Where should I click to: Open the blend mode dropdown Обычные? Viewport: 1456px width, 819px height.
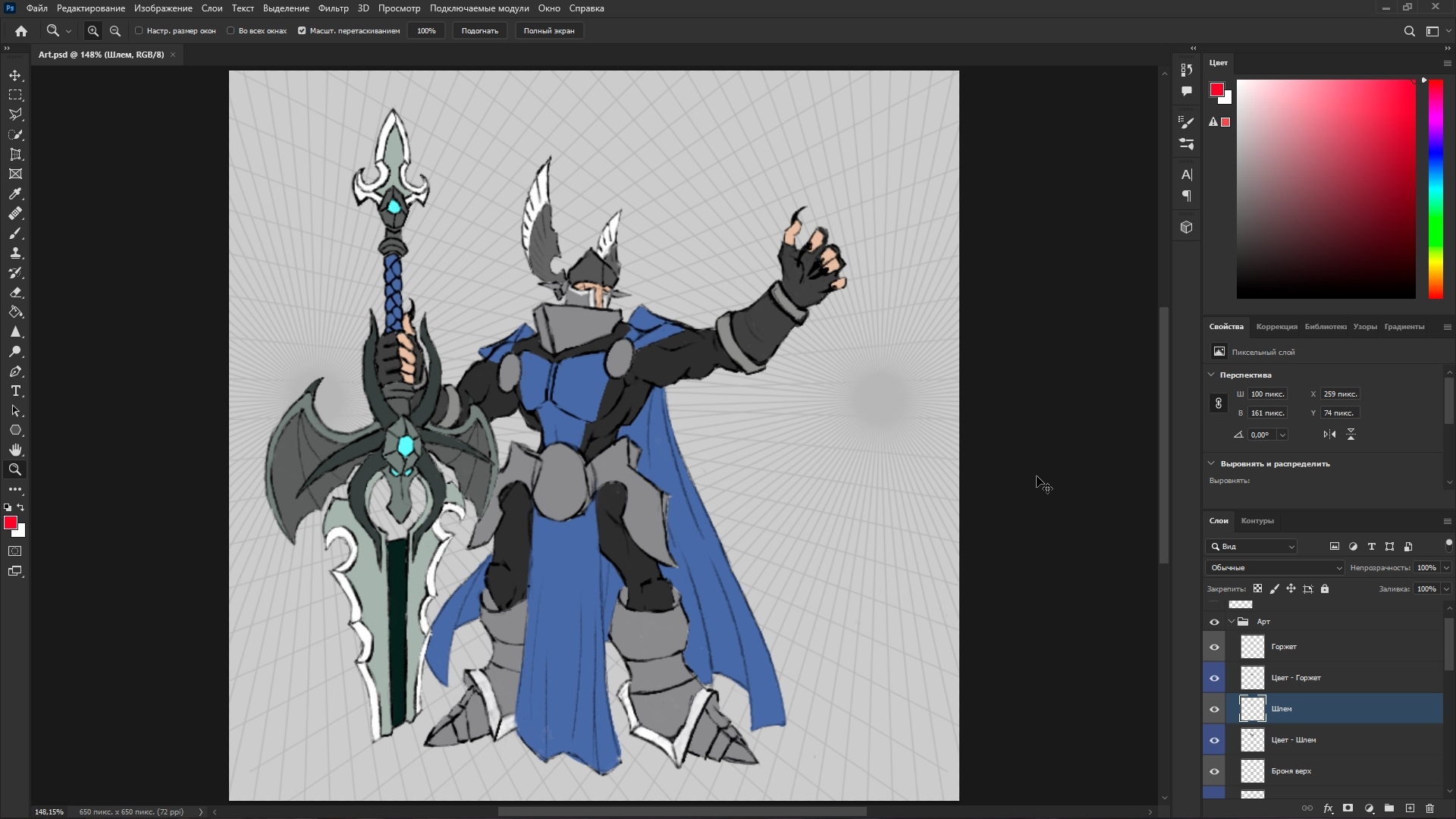pos(1275,568)
